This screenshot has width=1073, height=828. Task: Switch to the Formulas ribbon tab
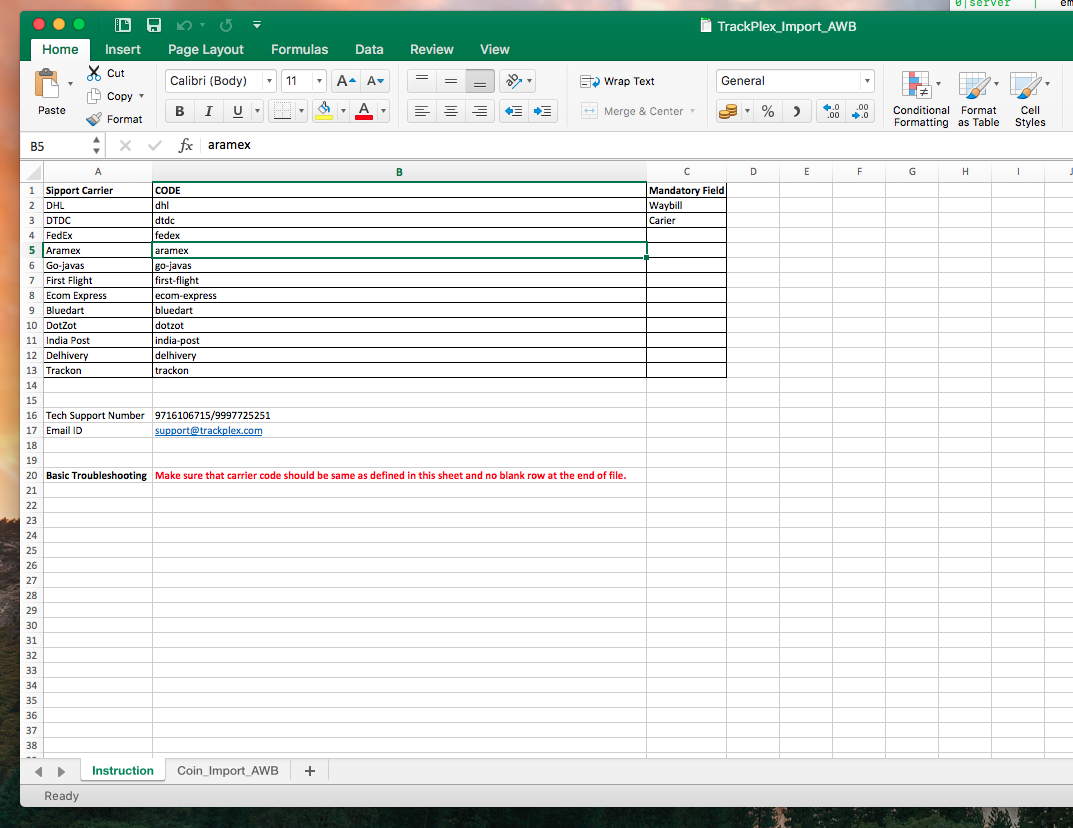[299, 49]
